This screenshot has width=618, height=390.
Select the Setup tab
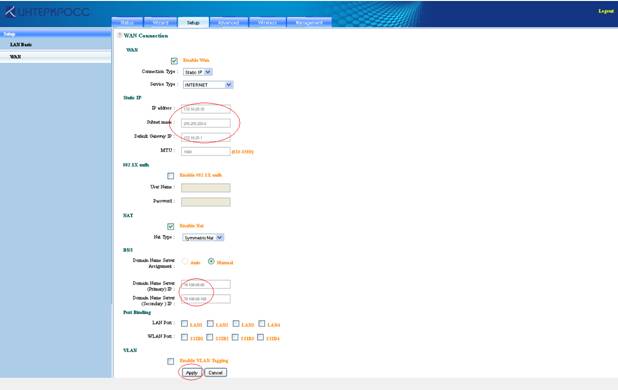(193, 22)
